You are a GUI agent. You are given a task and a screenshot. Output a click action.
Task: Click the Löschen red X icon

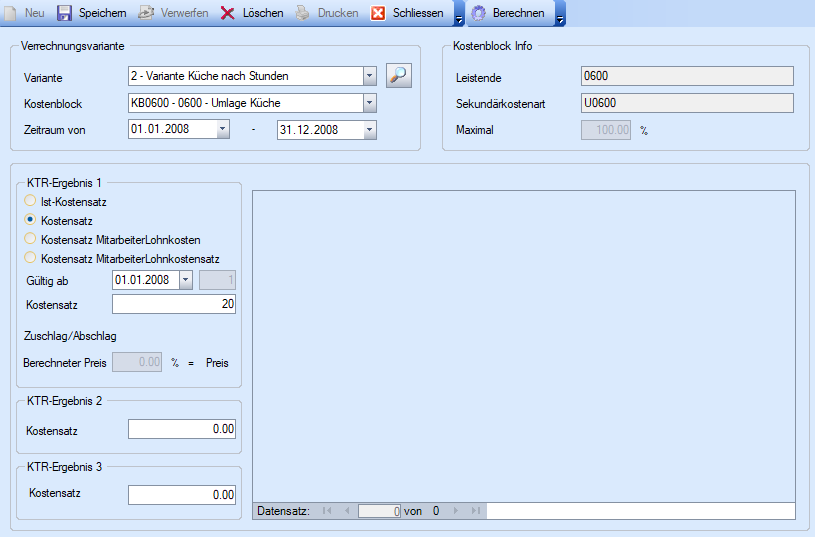click(x=228, y=13)
